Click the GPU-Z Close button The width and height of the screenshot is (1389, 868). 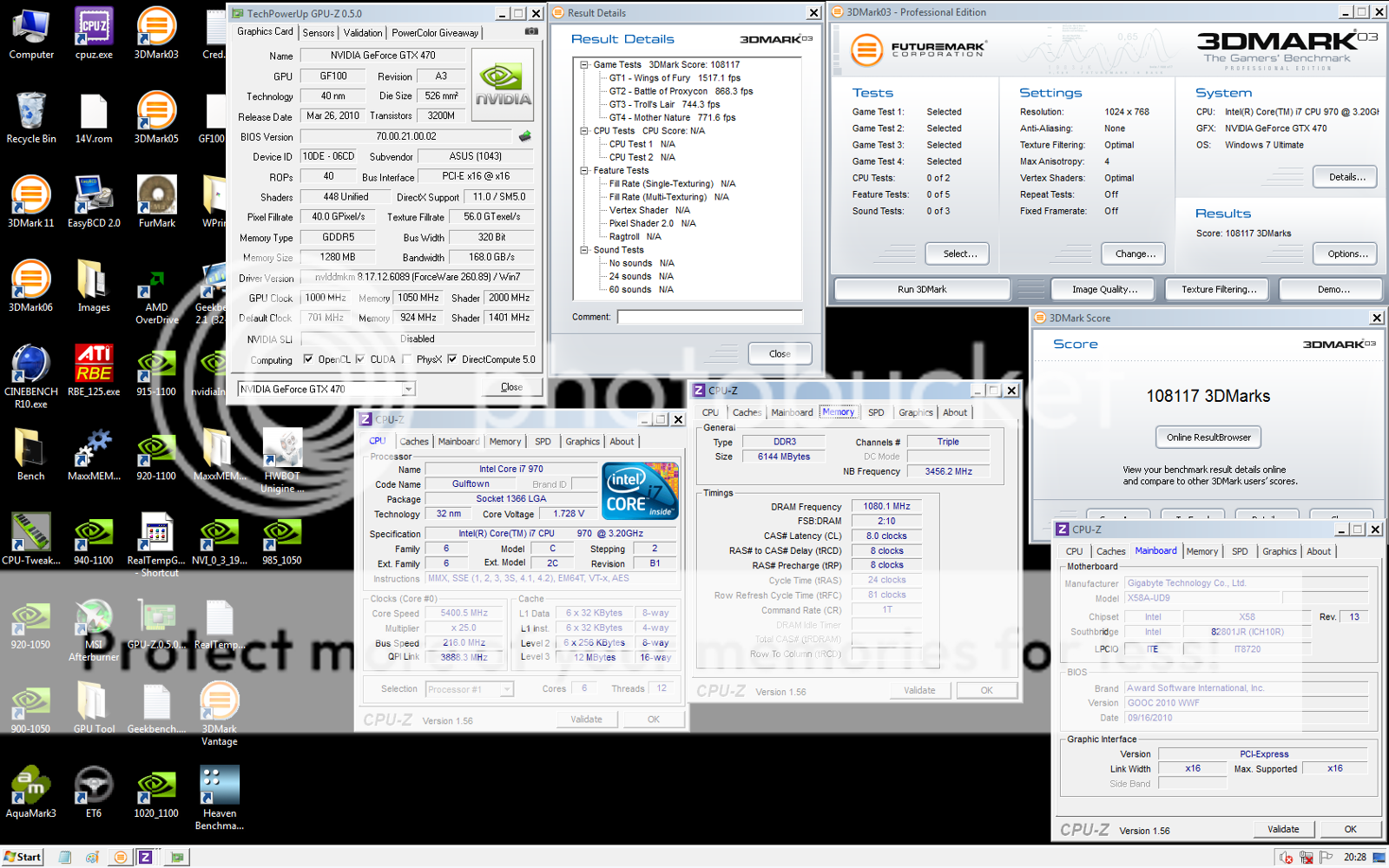click(511, 387)
